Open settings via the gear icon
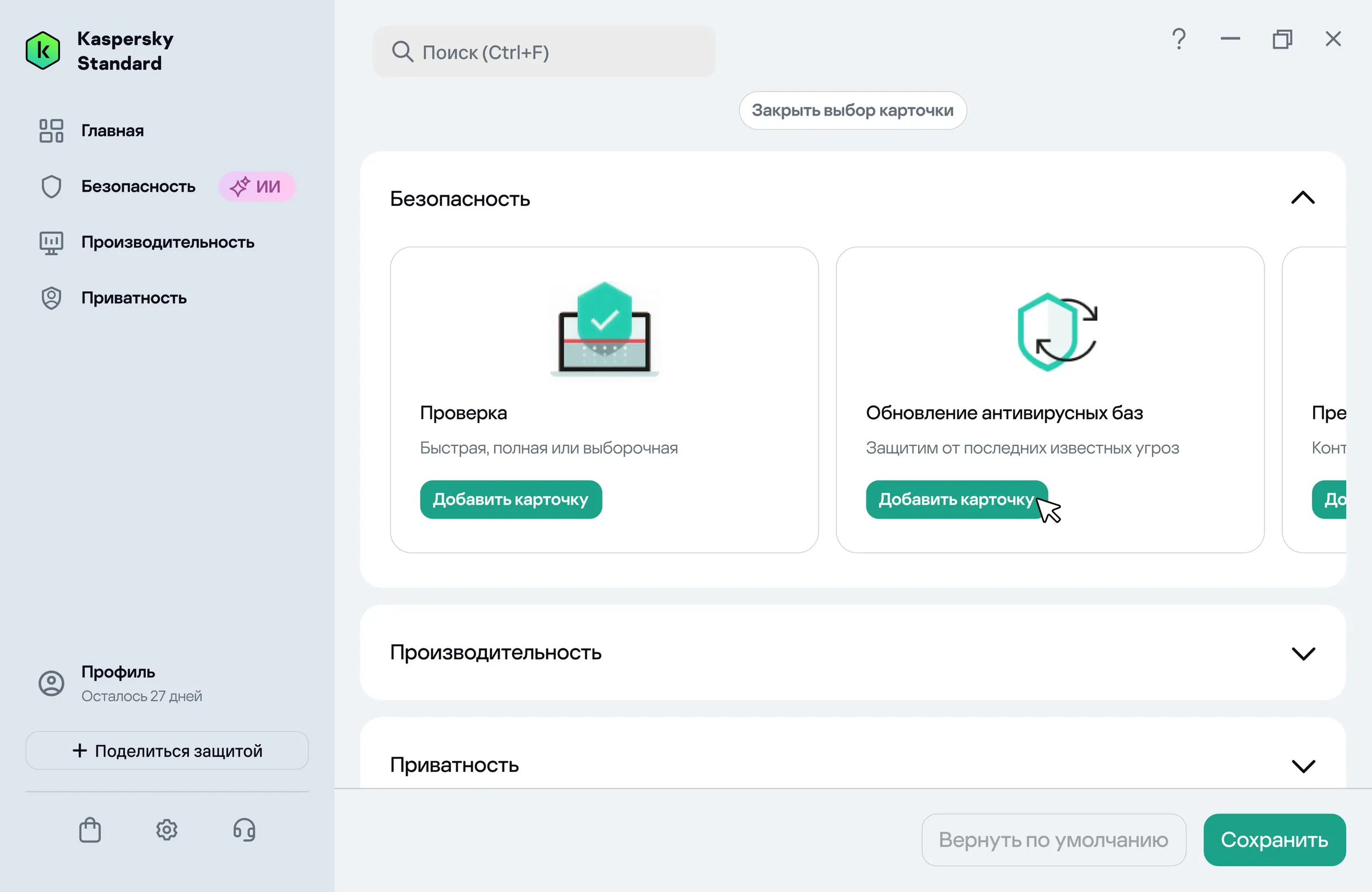Image resolution: width=1372 pixels, height=892 pixels. pos(166,830)
